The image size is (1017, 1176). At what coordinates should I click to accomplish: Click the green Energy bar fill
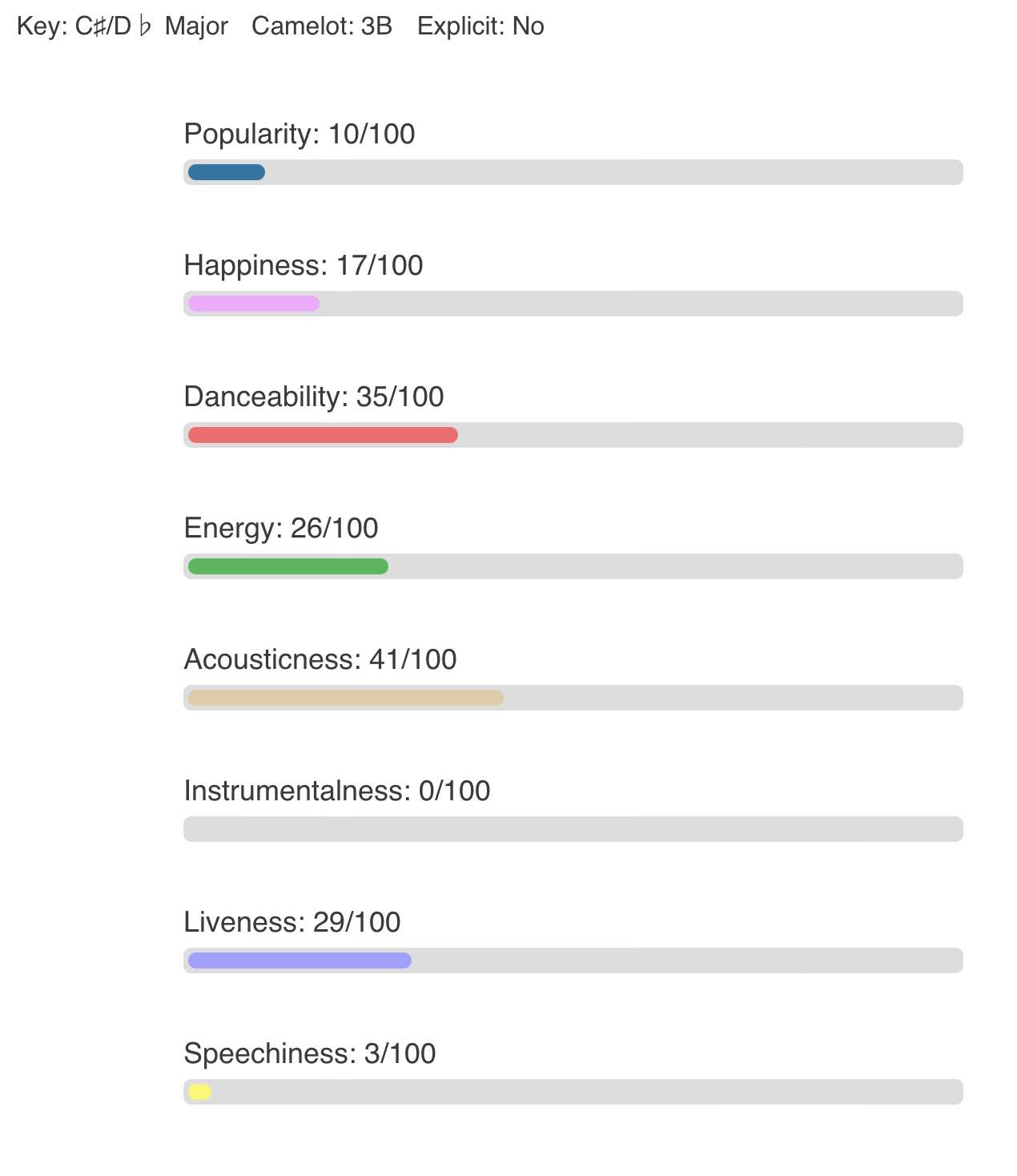[288, 566]
